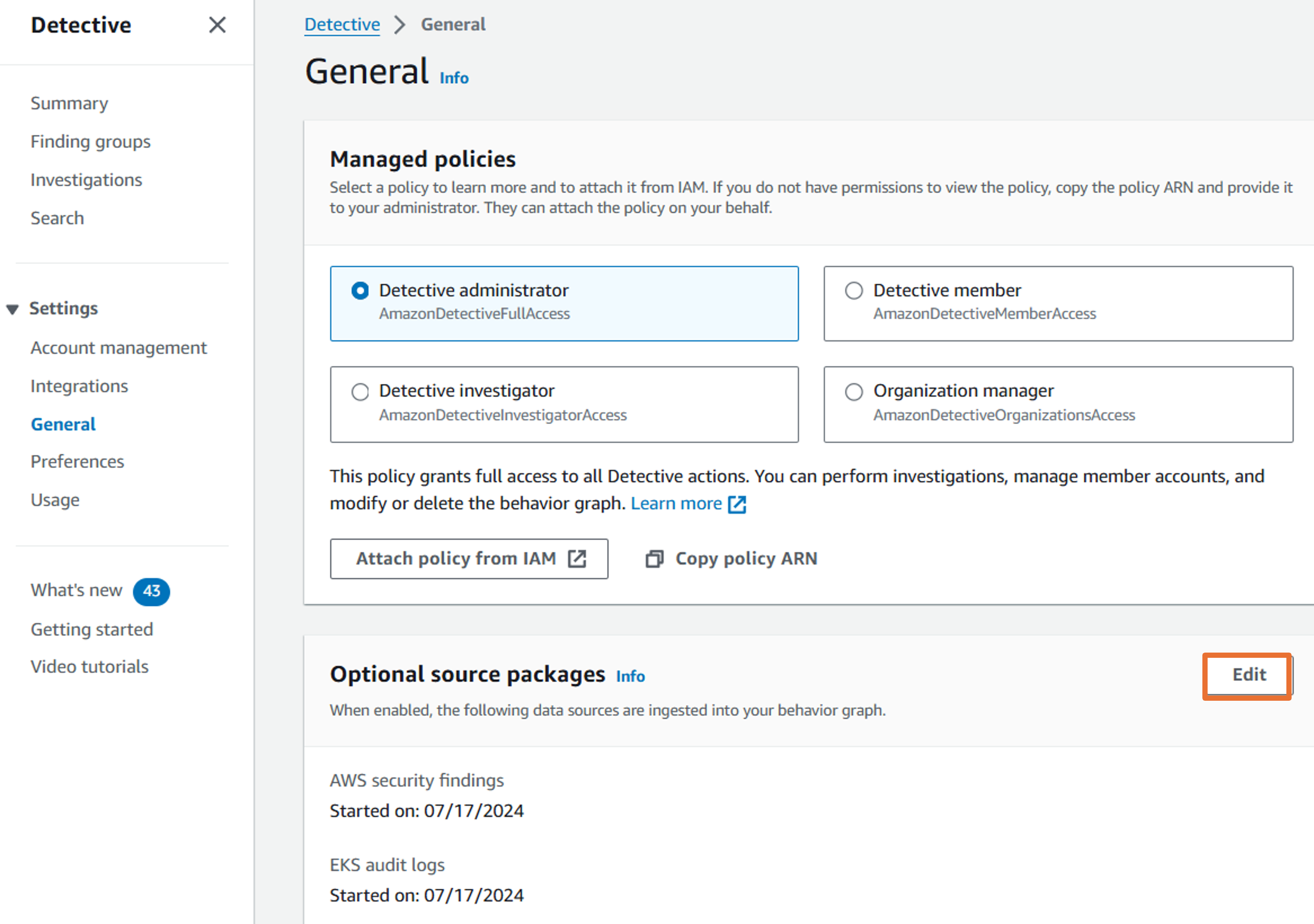This screenshot has height=924, width=1314.
Task: Open Integrations settings
Action: (x=79, y=386)
